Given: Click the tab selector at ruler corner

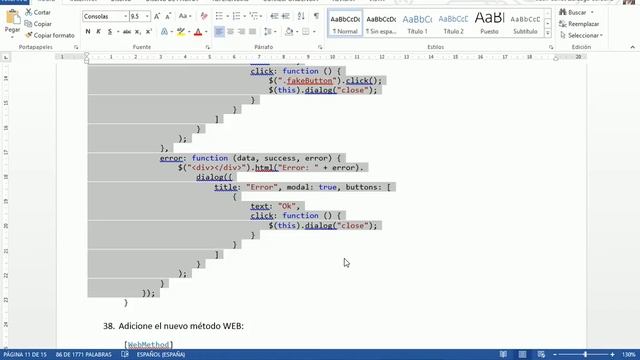Looking at the screenshot, I should (x=6, y=58).
